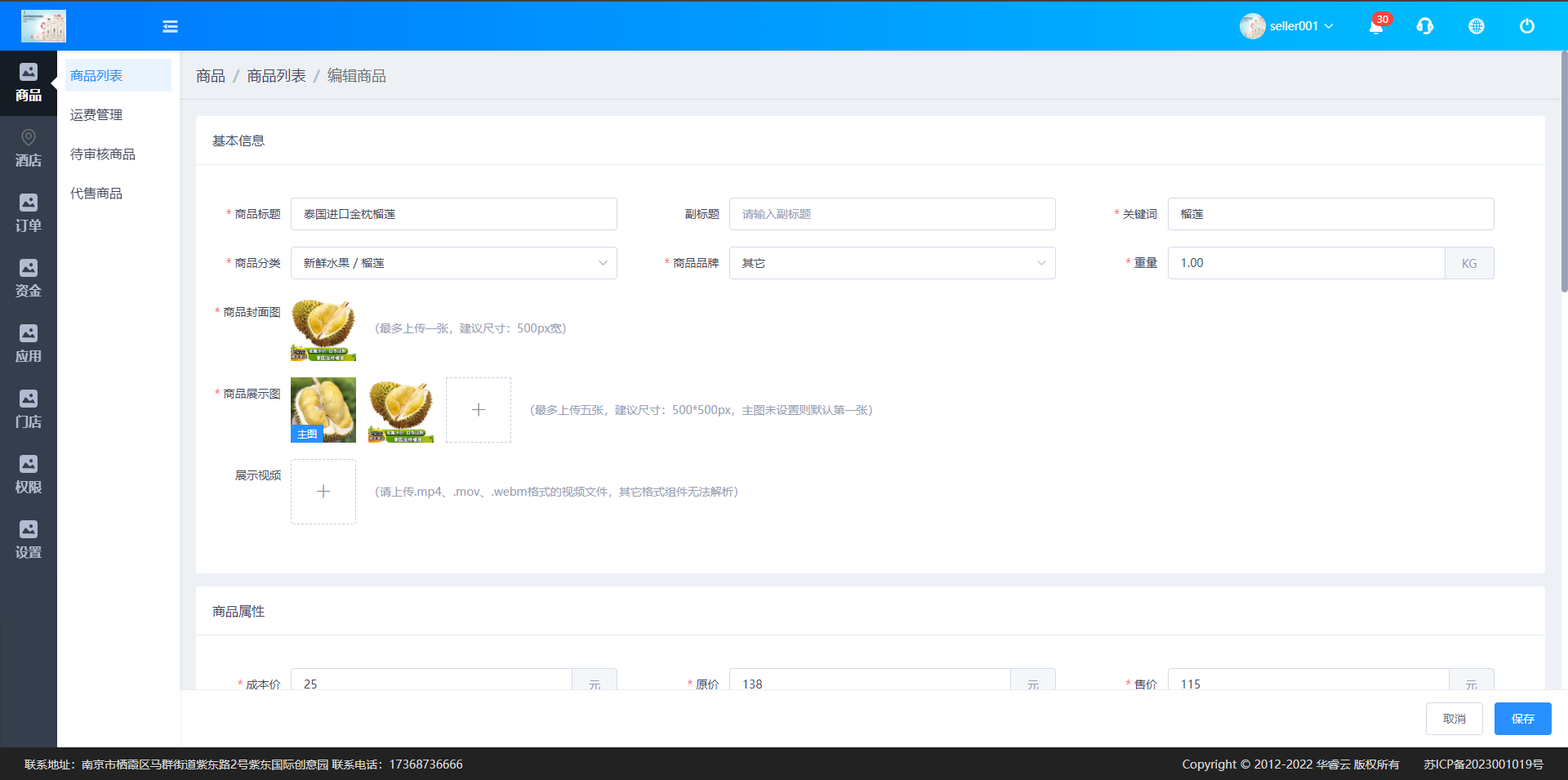The width and height of the screenshot is (1568, 780).
Task: Click the 商品封面图 durian thumbnail
Action: click(323, 328)
